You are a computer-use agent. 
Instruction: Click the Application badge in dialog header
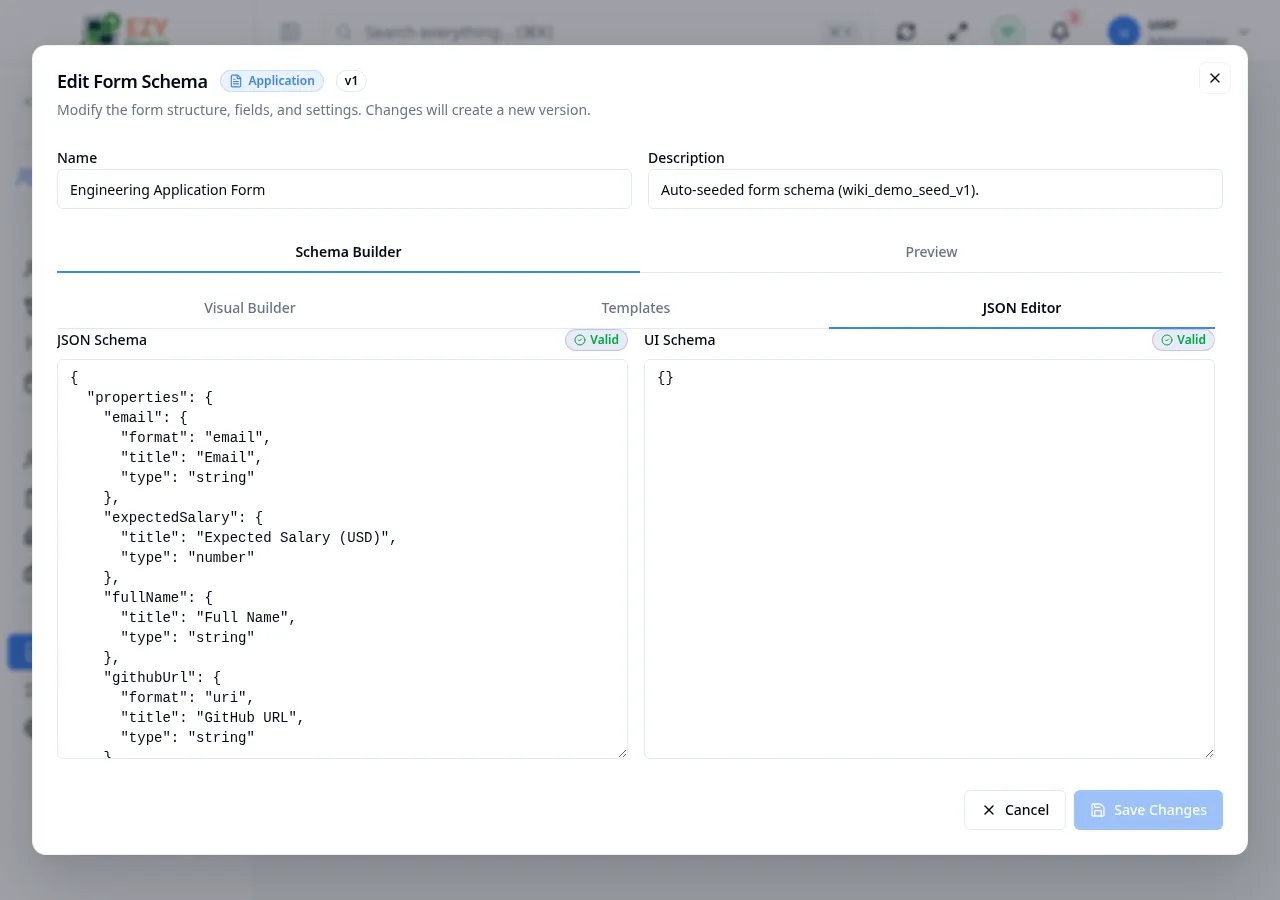point(272,81)
